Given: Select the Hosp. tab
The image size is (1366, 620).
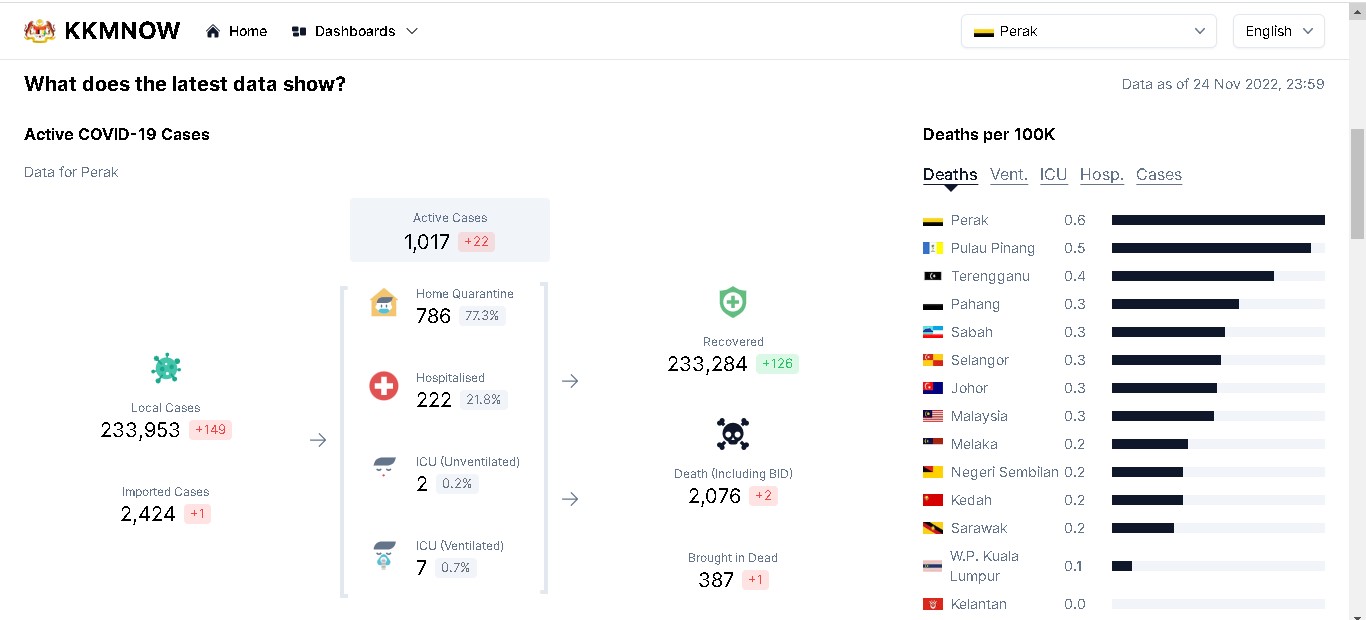Looking at the screenshot, I should 1101,174.
